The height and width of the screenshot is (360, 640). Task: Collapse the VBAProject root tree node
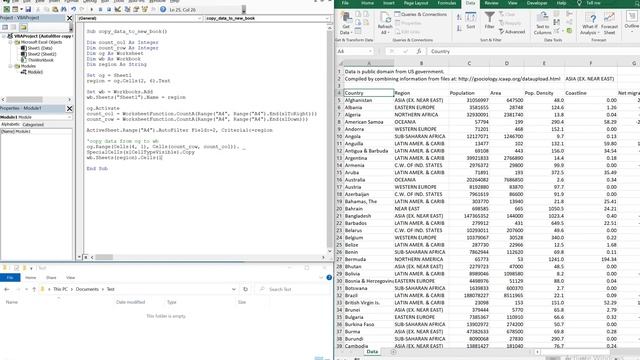coord(4,36)
